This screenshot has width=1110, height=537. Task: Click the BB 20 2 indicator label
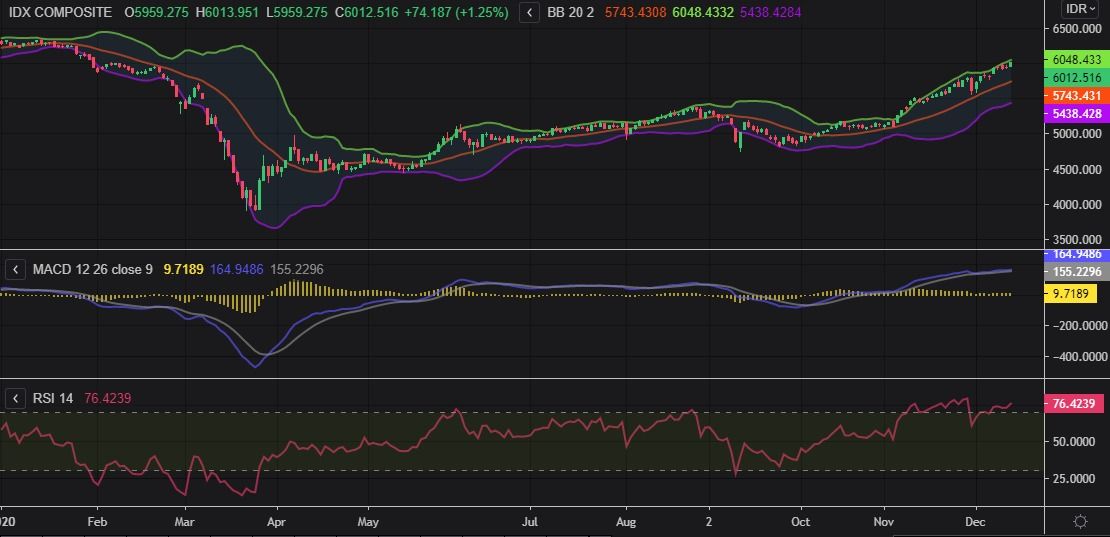point(571,13)
